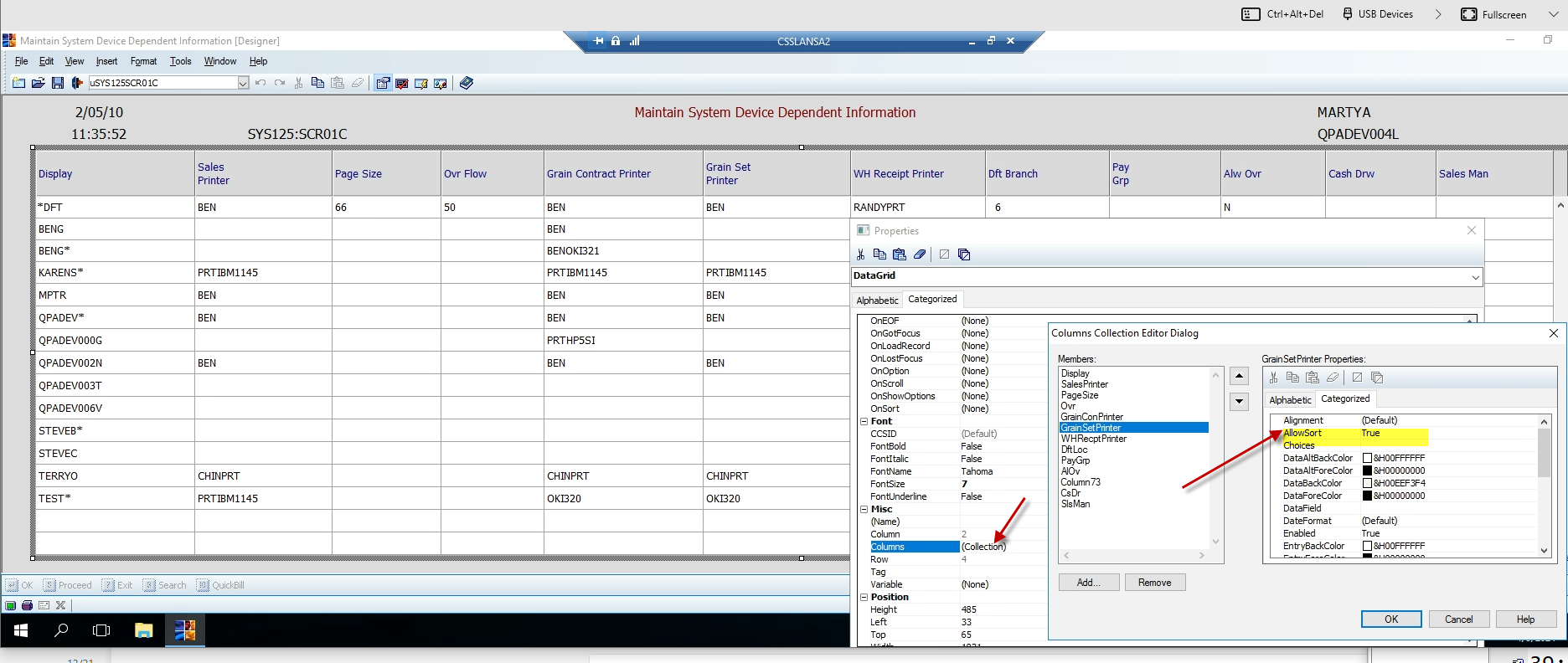
Task: Click the Cut icon in Properties panel
Action: coord(860,254)
